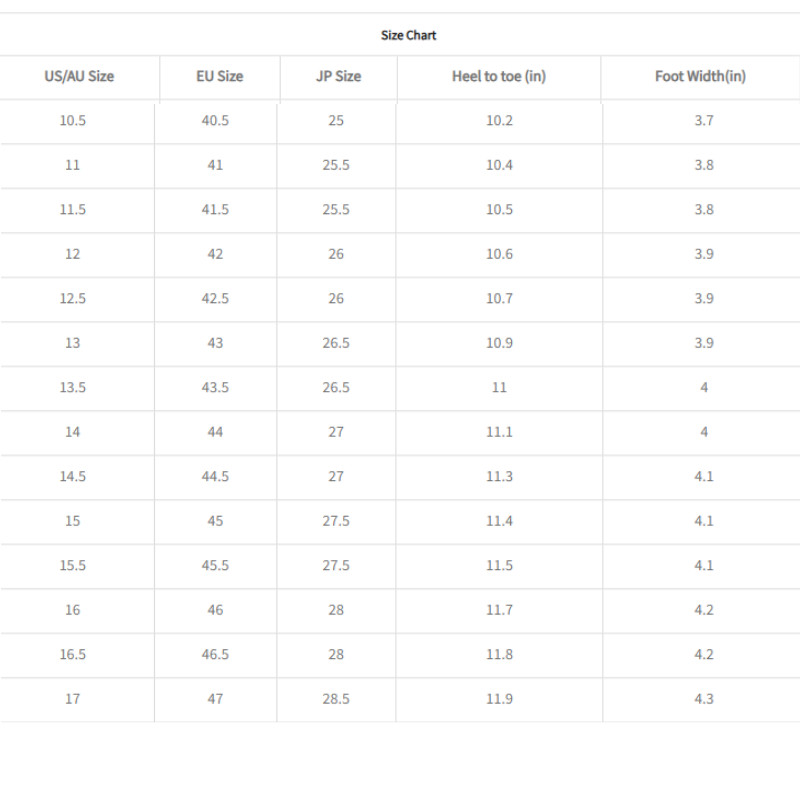The width and height of the screenshot is (800, 800).
Task: Select EU size 46.5 cell
Action: click(x=215, y=654)
